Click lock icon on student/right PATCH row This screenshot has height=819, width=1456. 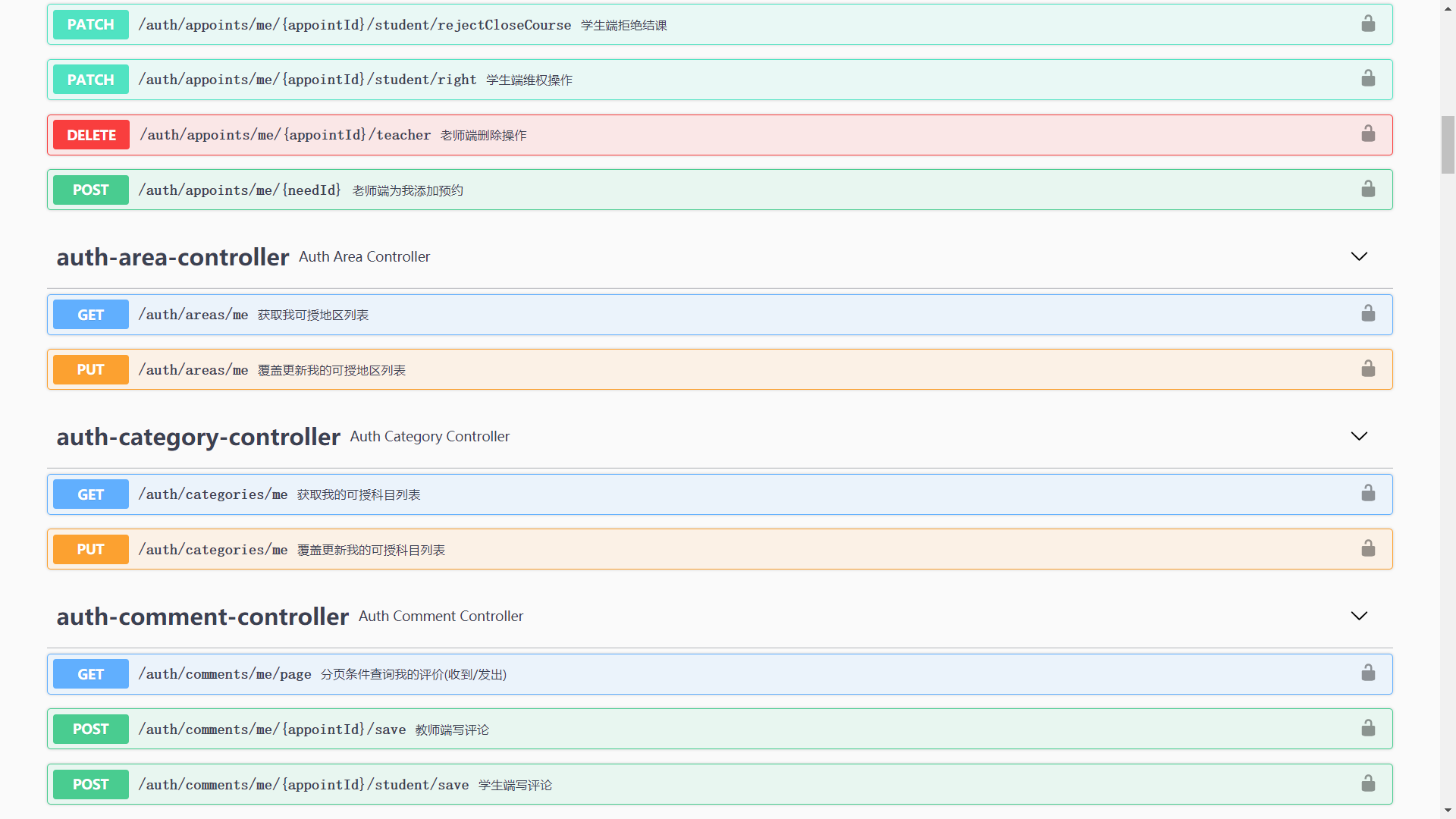coord(1368,79)
